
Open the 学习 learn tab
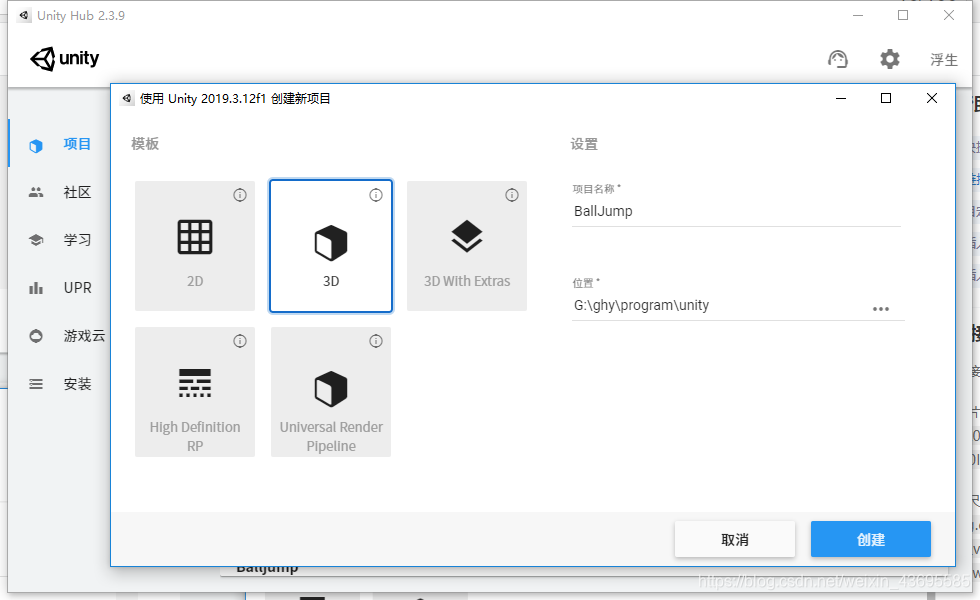point(59,240)
